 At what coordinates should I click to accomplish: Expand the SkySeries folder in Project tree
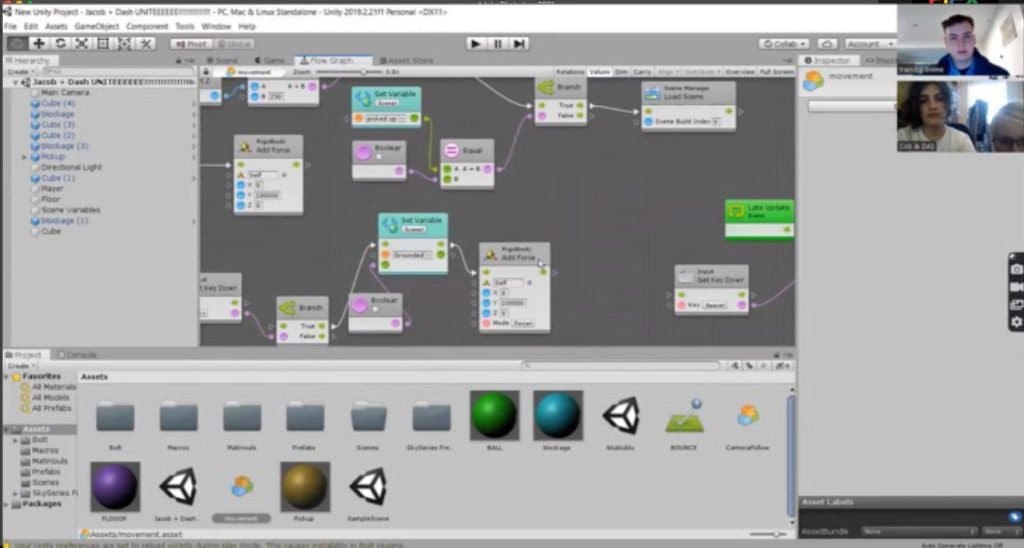(x=16, y=493)
